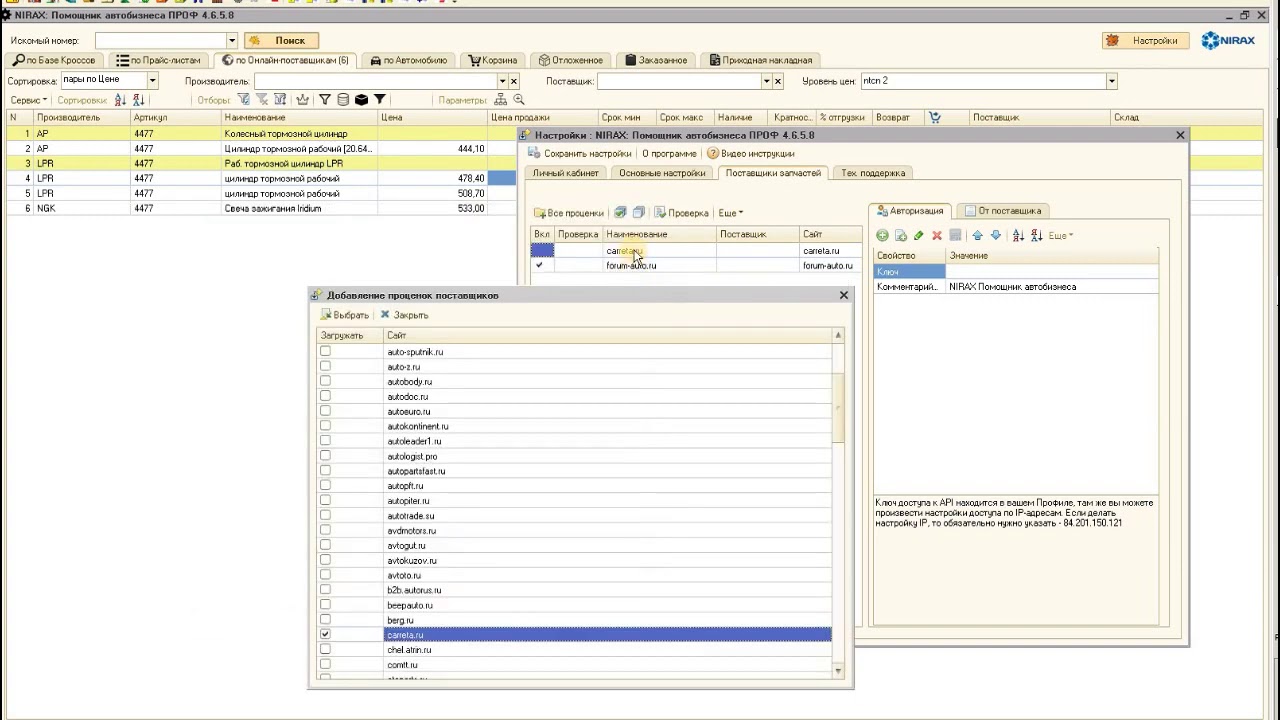Move the property down with the blue arrow
Screen dimensions: 1280x720
[995, 236]
